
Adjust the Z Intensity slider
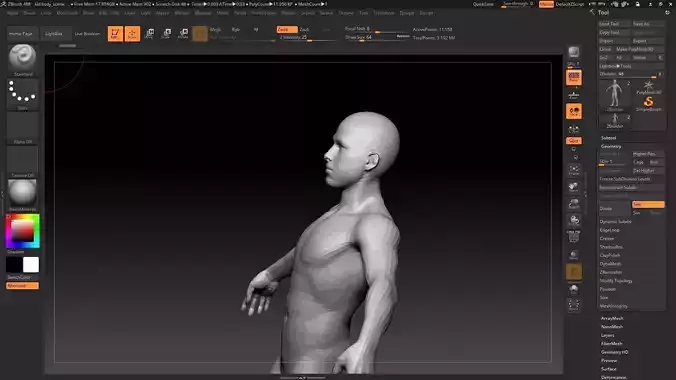pos(307,38)
